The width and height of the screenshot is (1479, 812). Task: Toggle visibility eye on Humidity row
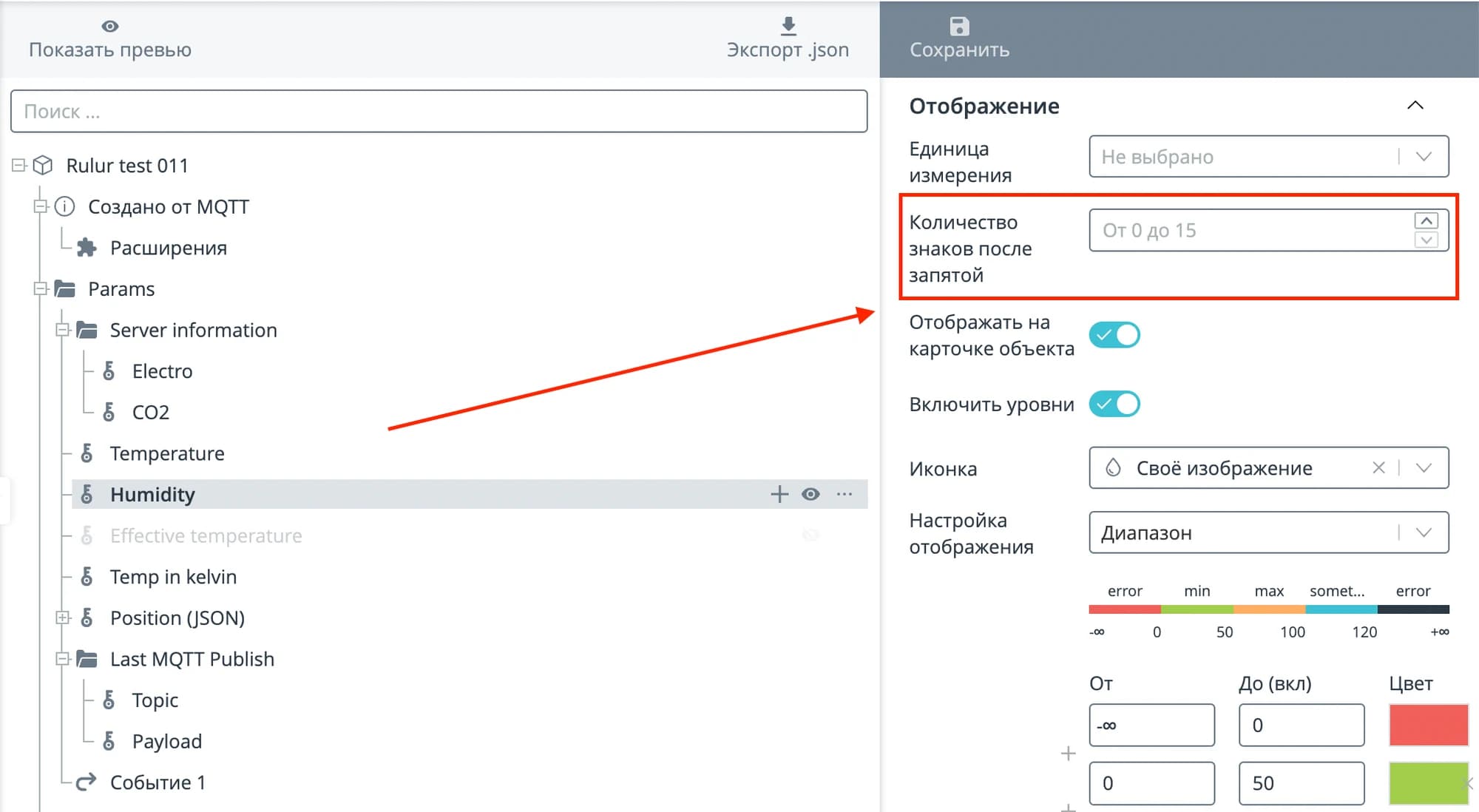(810, 494)
